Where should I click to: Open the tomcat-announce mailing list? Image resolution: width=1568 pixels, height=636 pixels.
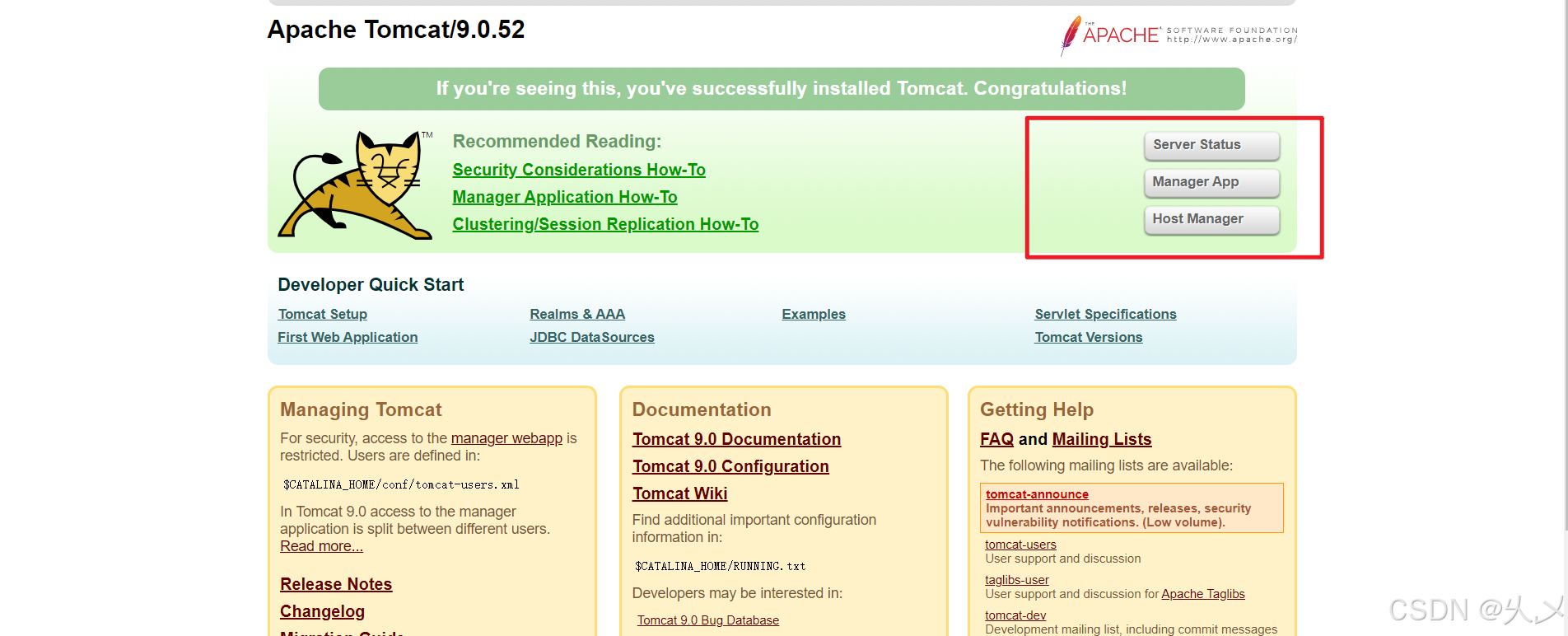click(x=1037, y=494)
